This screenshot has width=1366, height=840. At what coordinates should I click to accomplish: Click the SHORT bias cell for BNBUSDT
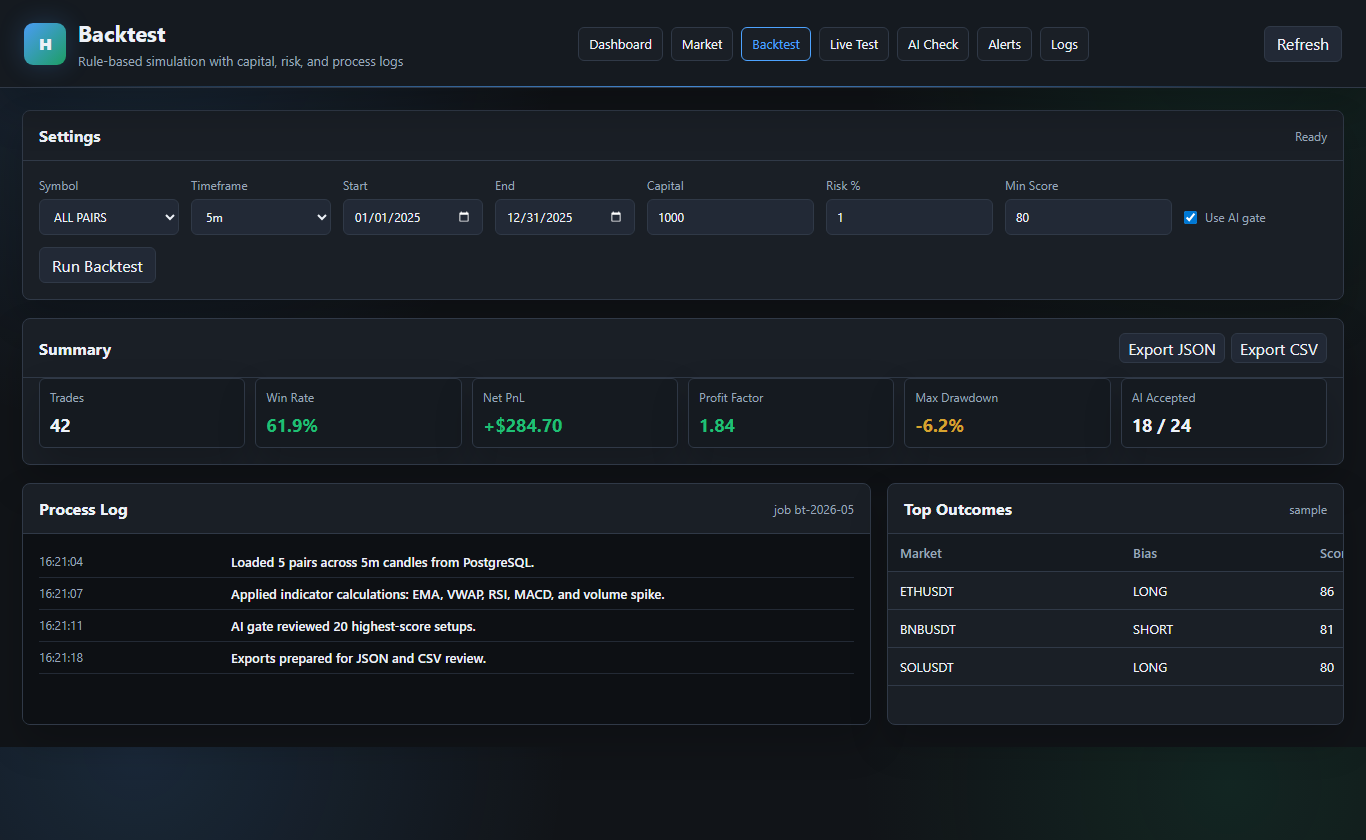1153,630
